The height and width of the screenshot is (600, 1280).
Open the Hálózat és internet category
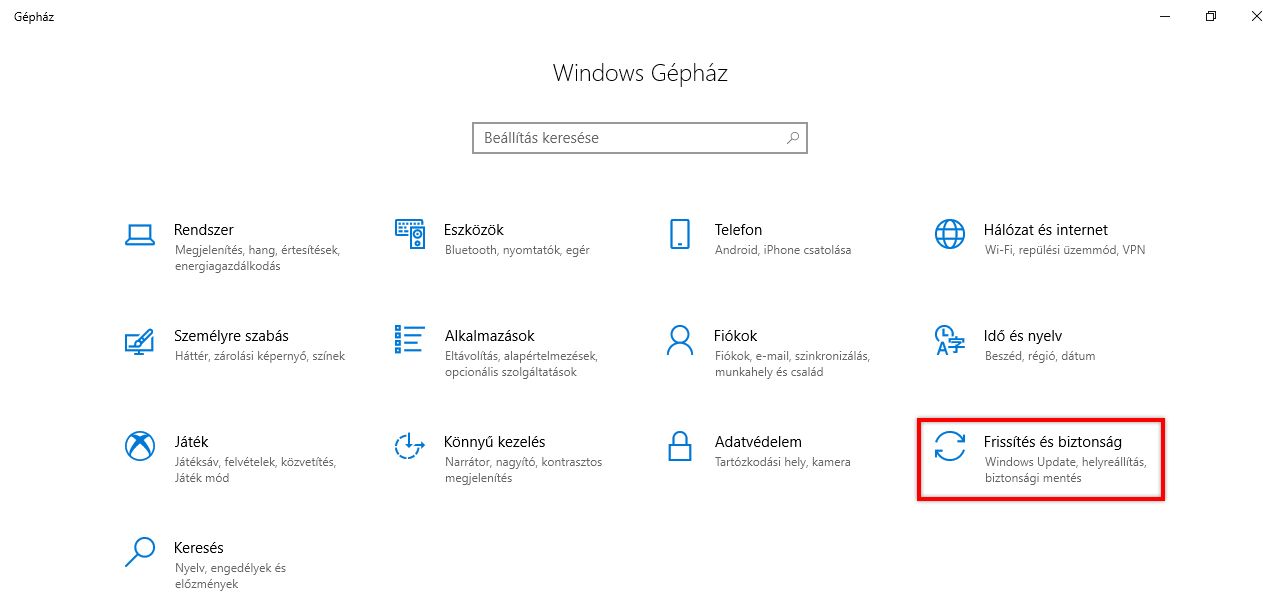point(1045,230)
